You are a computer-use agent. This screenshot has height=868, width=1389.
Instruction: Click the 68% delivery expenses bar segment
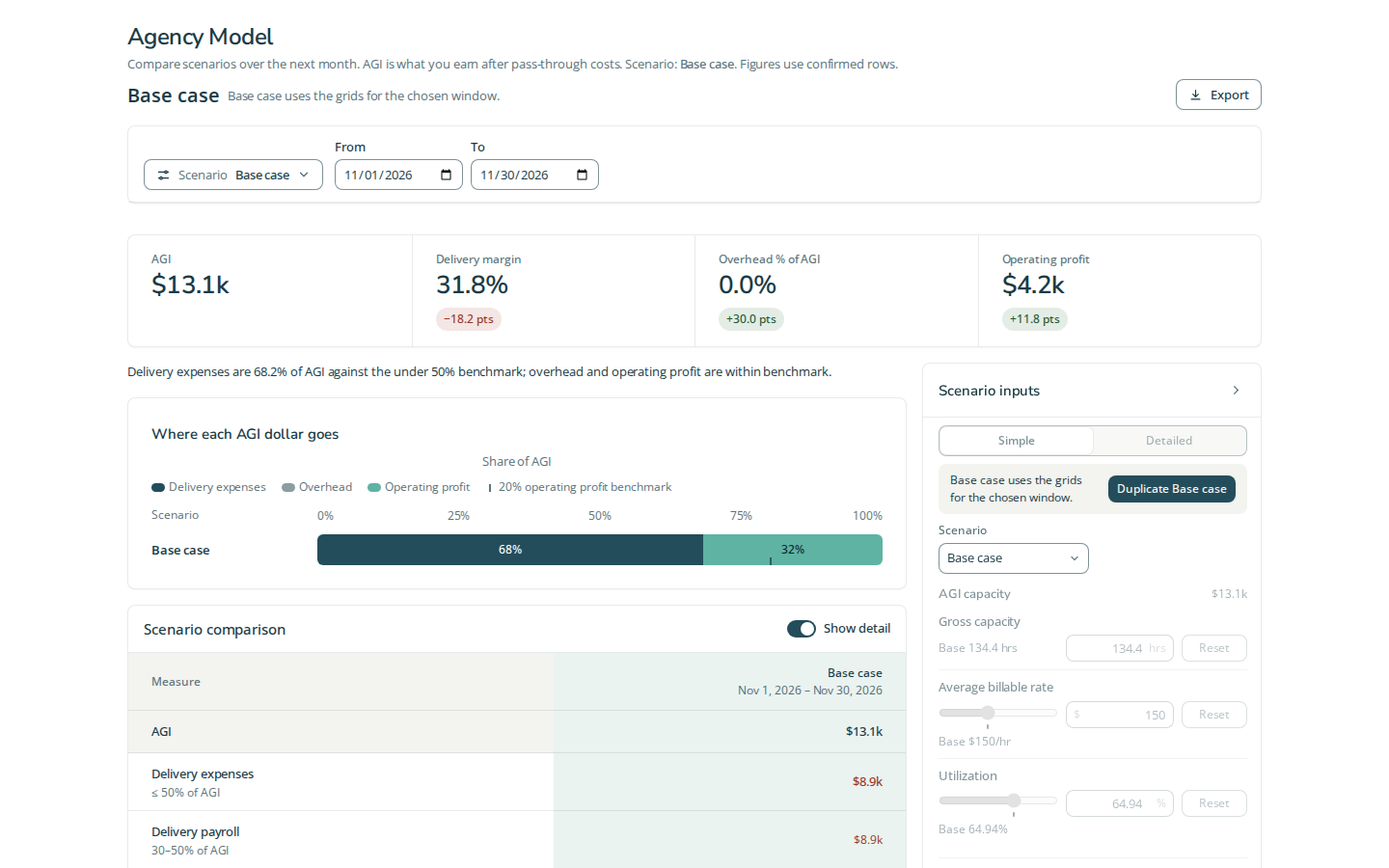click(510, 550)
